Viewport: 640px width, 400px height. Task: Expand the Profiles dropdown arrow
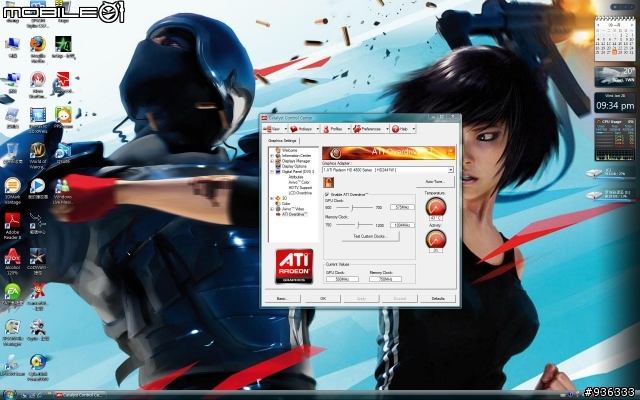pos(348,129)
